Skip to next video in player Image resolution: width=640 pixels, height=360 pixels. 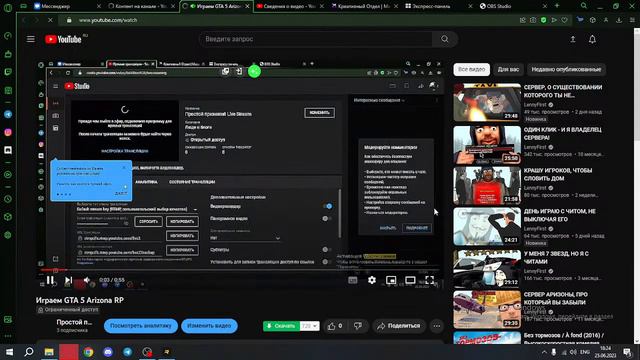point(69,280)
